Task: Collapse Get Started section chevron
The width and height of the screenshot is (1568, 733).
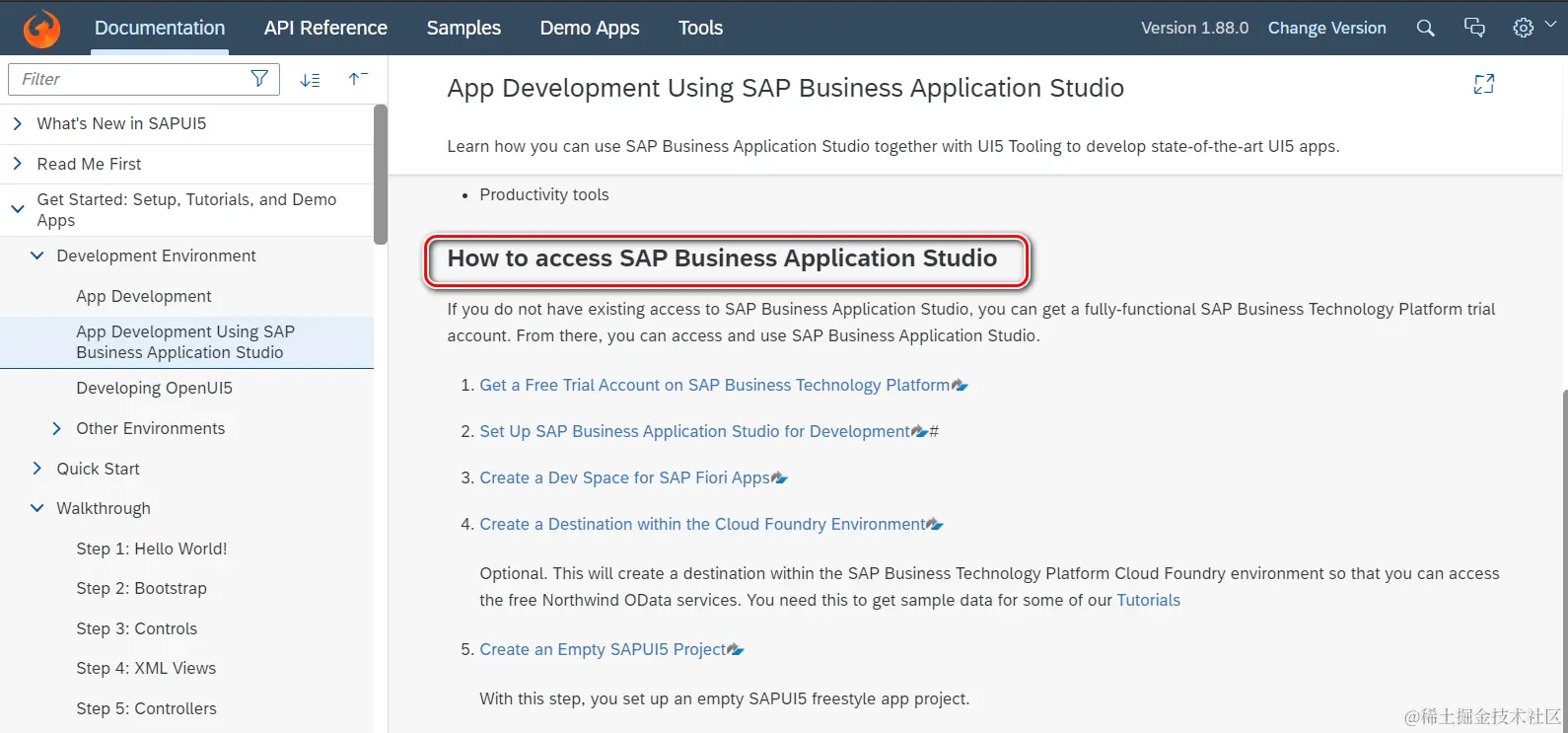Action: 17,209
